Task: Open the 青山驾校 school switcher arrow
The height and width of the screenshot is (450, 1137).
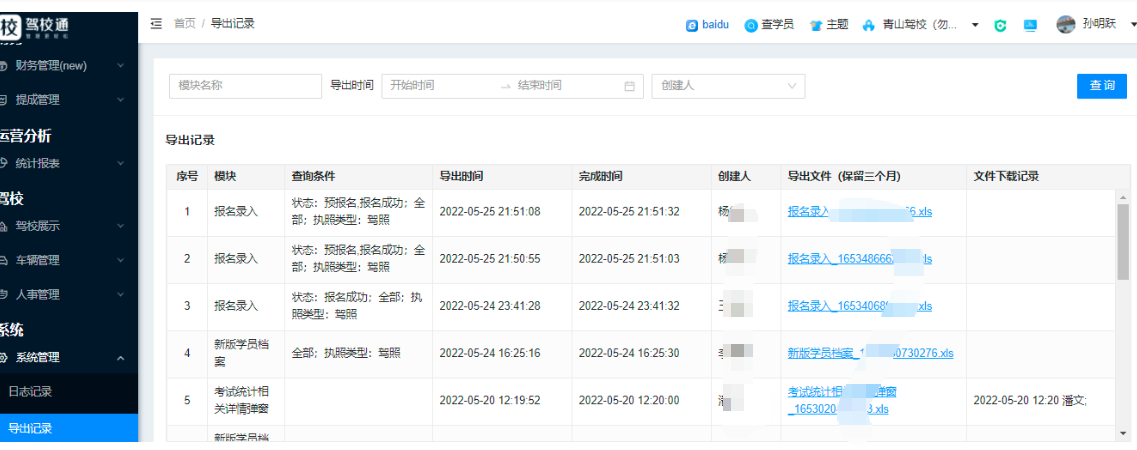Action: (x=975, y=25)
